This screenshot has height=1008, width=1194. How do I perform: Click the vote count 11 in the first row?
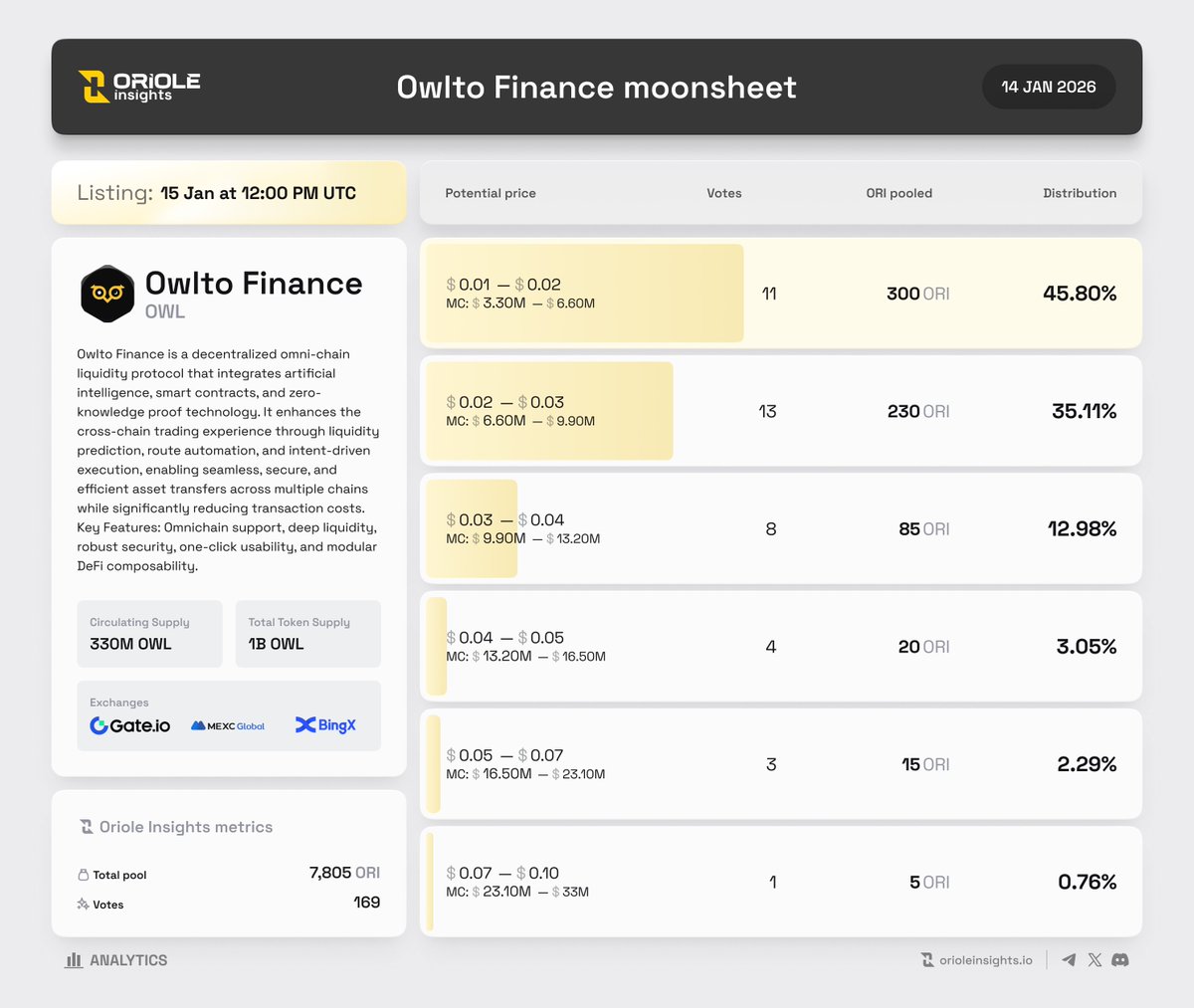(x=769, y=294)
